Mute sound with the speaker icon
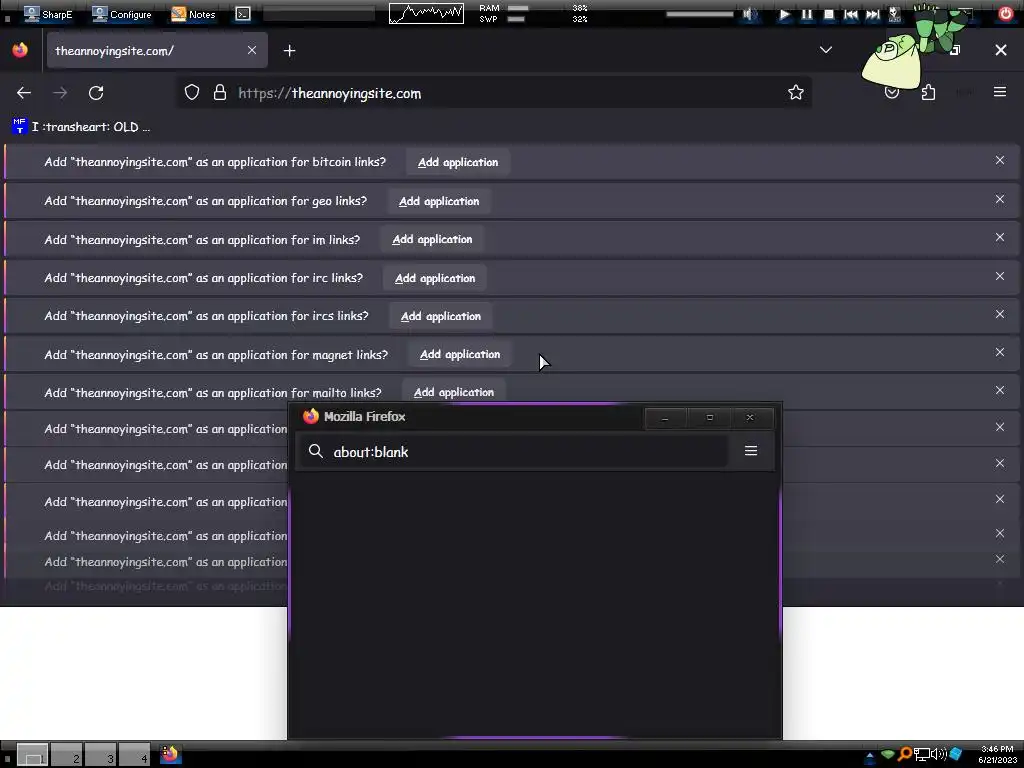1024x768 pixels. click(x=750, y=14)
